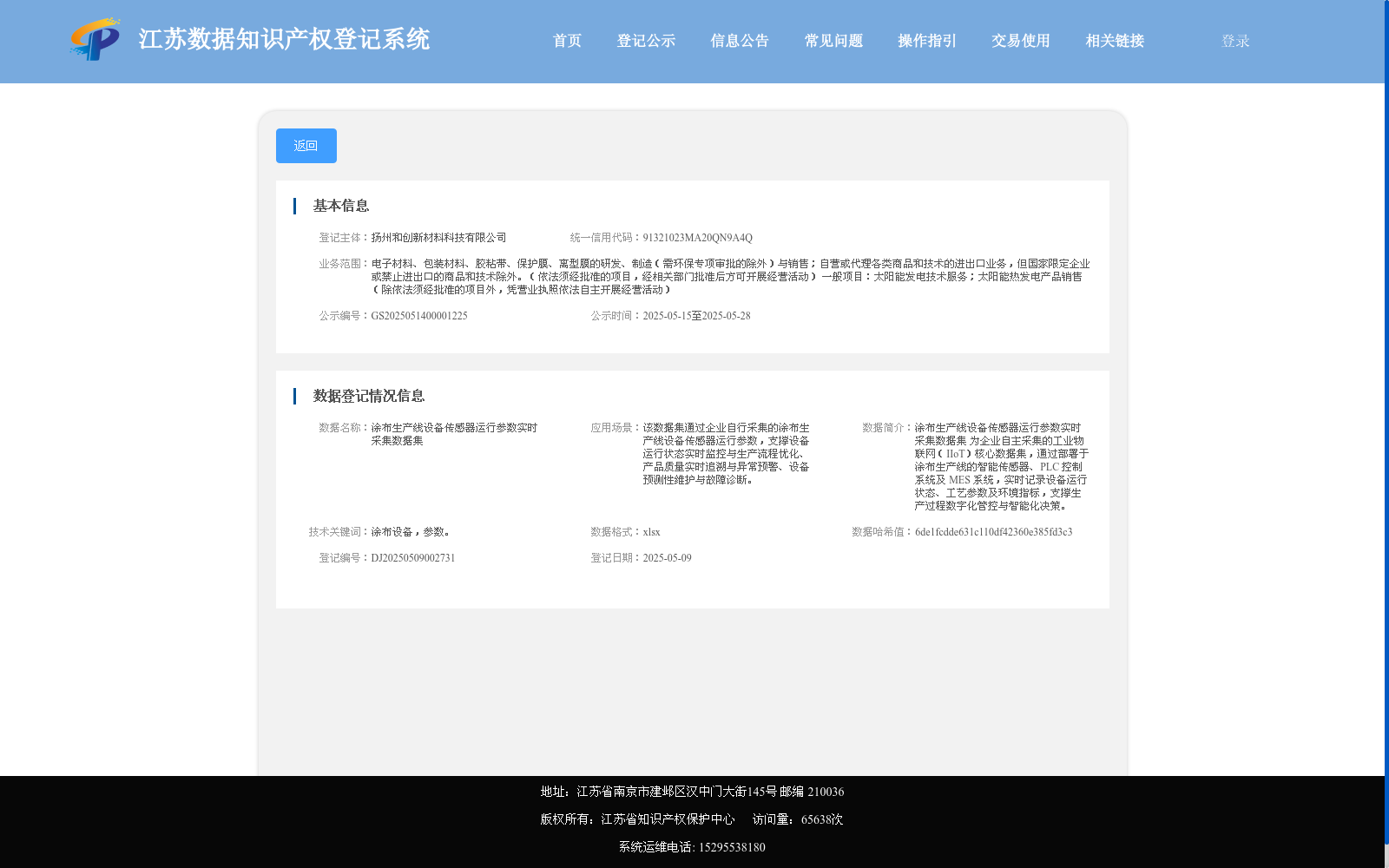The image size is (1389, 868).
Task: Open the 相关链接 menu item
Action: tap(1115, 41)
